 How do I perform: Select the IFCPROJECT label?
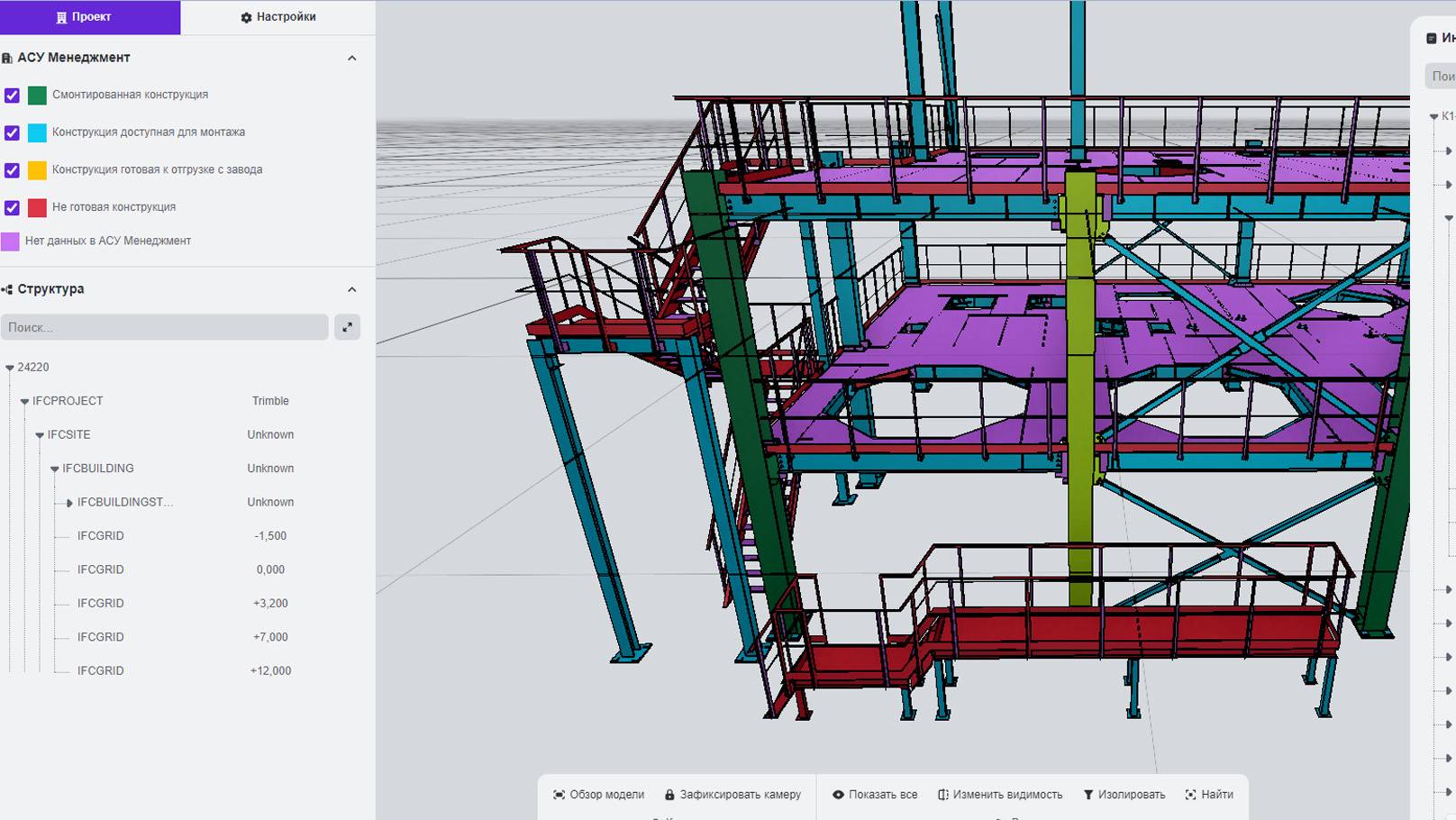68,401
